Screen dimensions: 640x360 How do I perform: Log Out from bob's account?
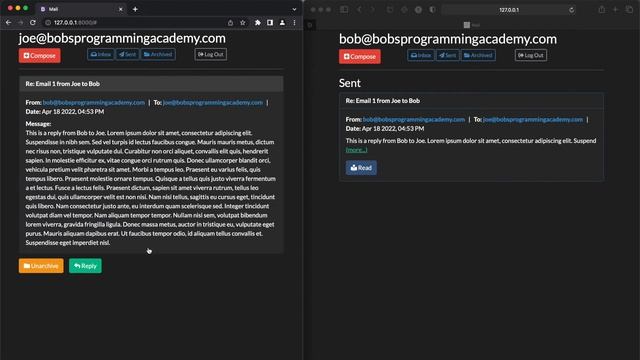pyautogui.click(x=531, y=55)
